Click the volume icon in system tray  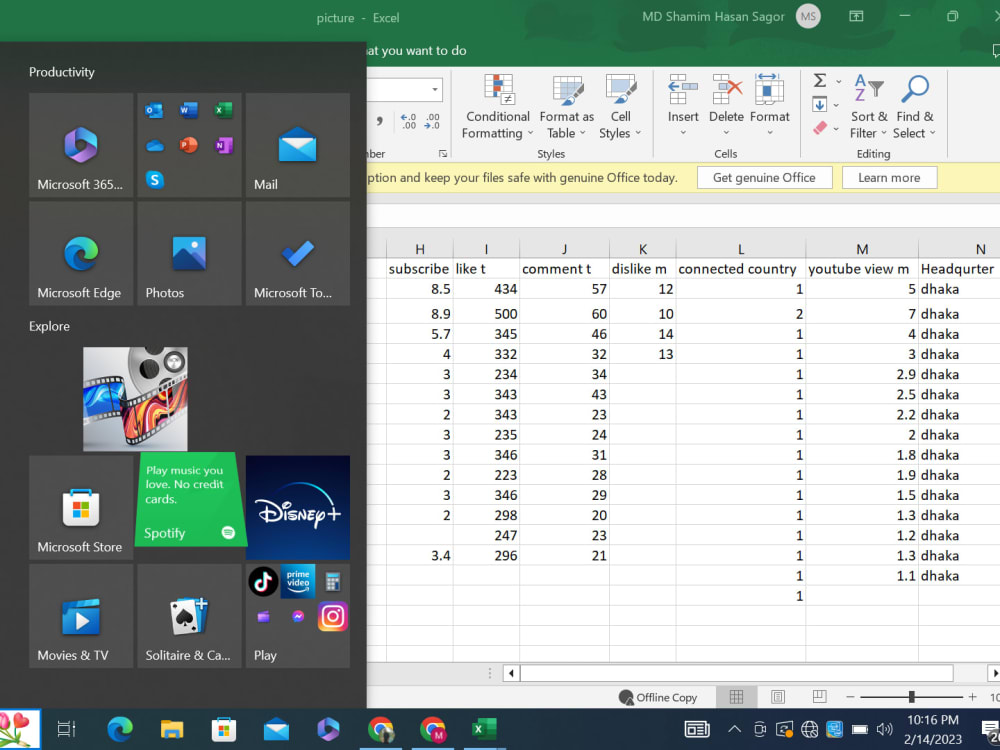point(884,729)
